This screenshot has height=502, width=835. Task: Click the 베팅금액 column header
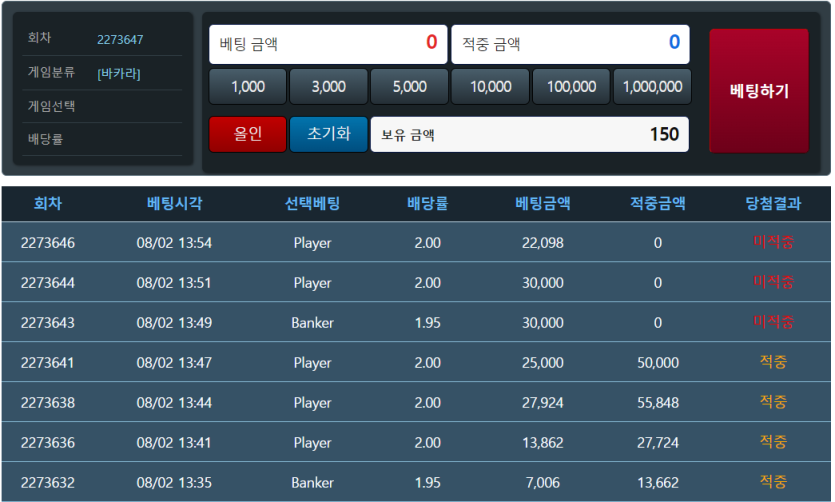tap(543, 203)
